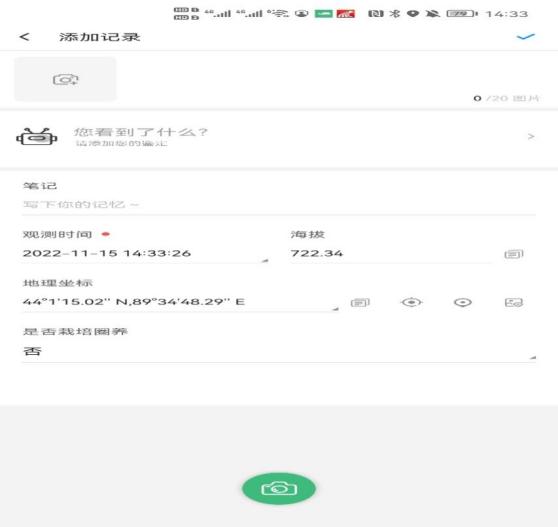Tap the 0/20 图片 photo counter
This screenshot has width=558, height=527.
coord(506,98)
